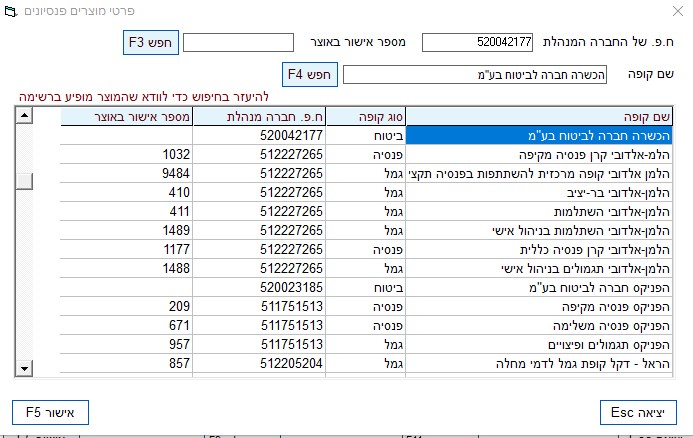Click the vertical scrollbar thumb
This screenshot has width=693, height=438.
click(x=24, y=181)
